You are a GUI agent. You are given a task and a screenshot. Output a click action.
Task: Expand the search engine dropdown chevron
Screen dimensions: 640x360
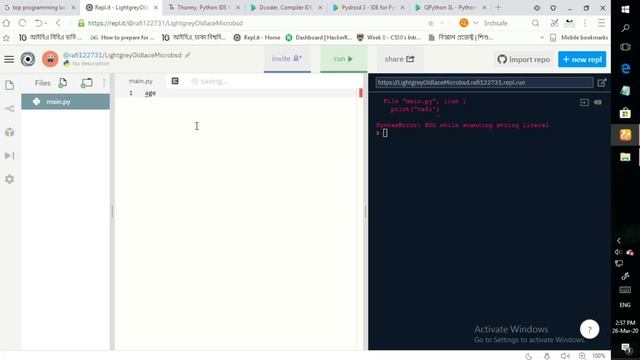(476, 23)
